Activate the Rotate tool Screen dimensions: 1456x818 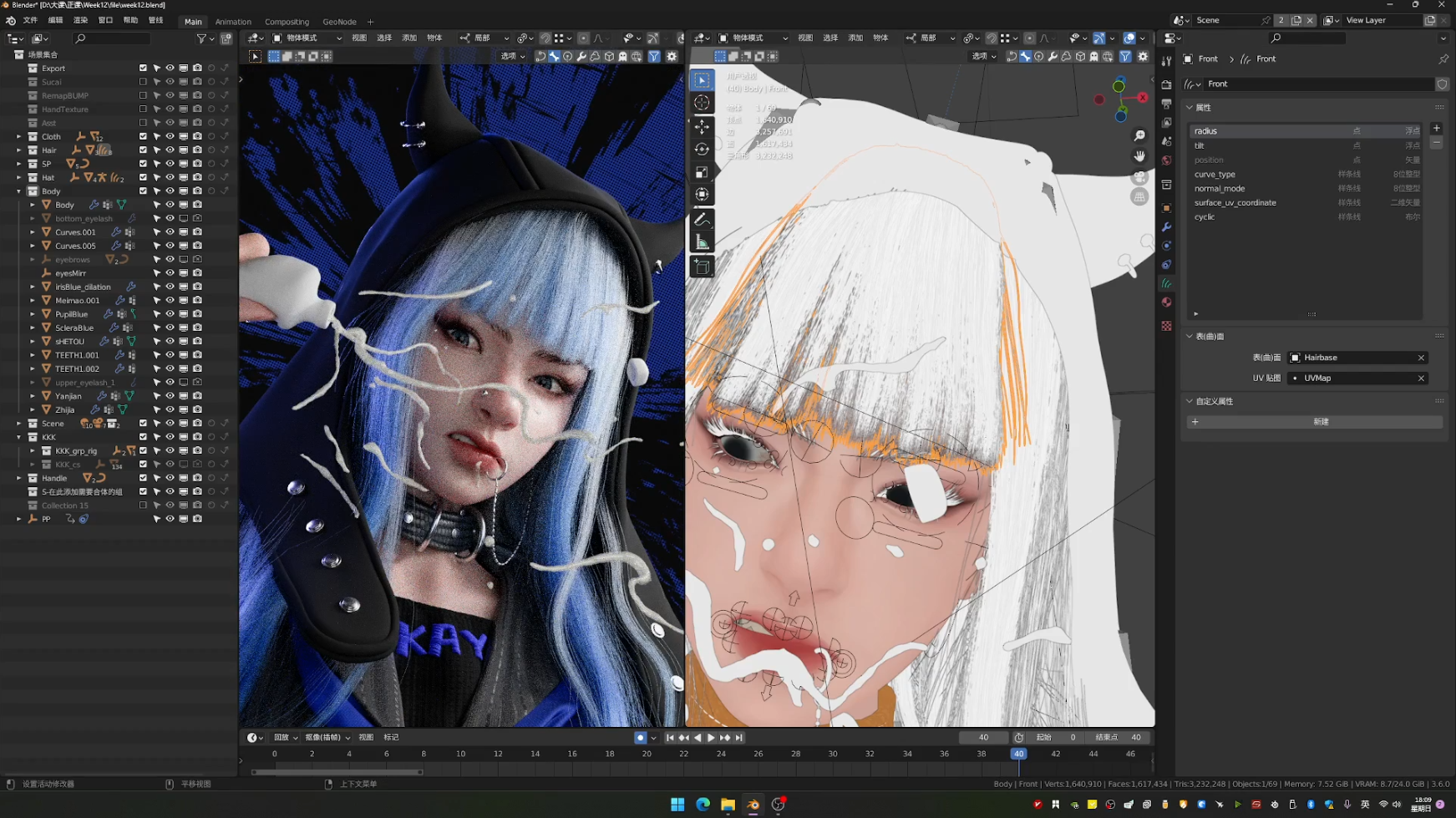tap(703, 148)
